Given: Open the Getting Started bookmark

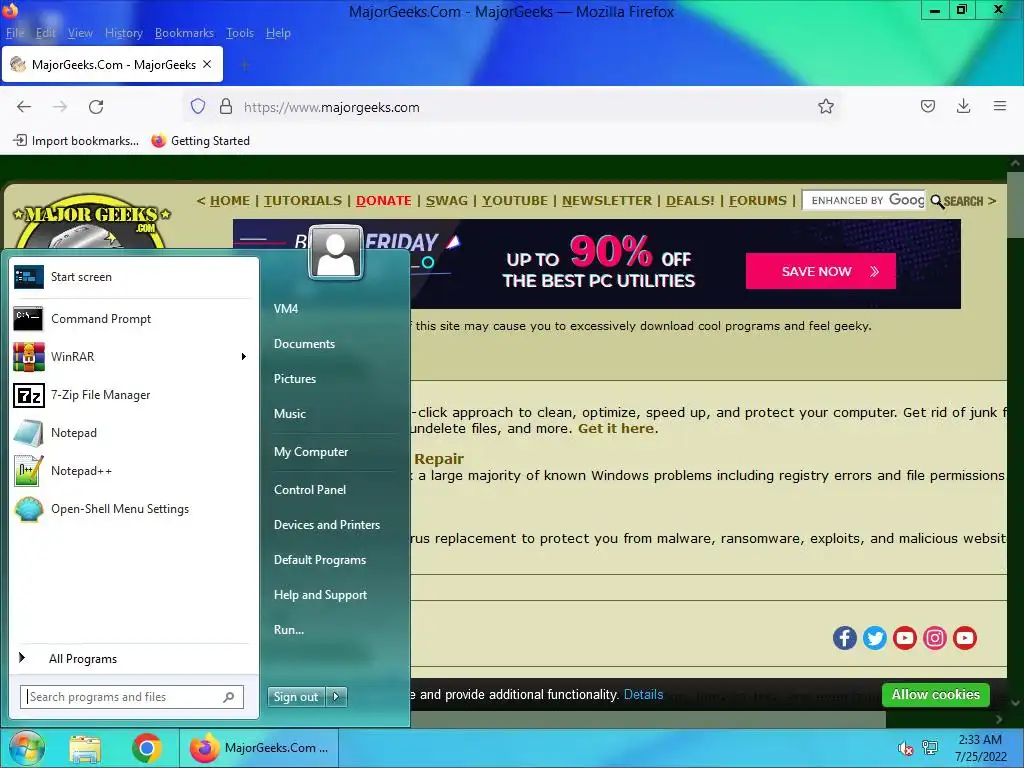Looking at the screenshot, I should (200, 140).
